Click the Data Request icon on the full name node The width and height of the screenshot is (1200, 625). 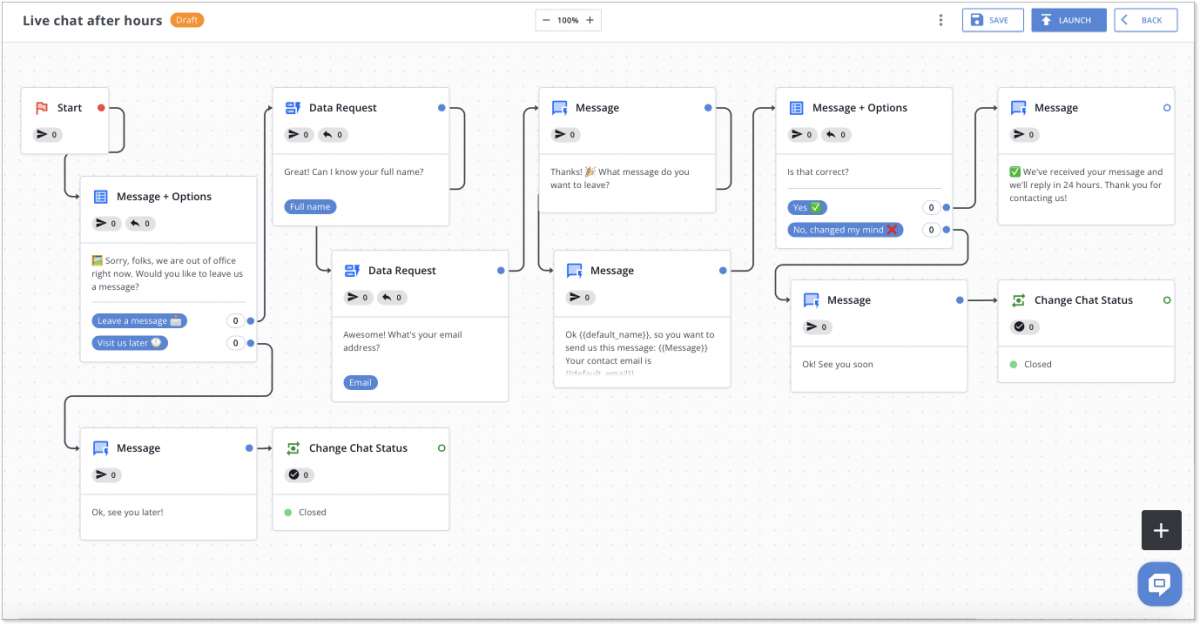pyautogui.click(x=293, y=107)
